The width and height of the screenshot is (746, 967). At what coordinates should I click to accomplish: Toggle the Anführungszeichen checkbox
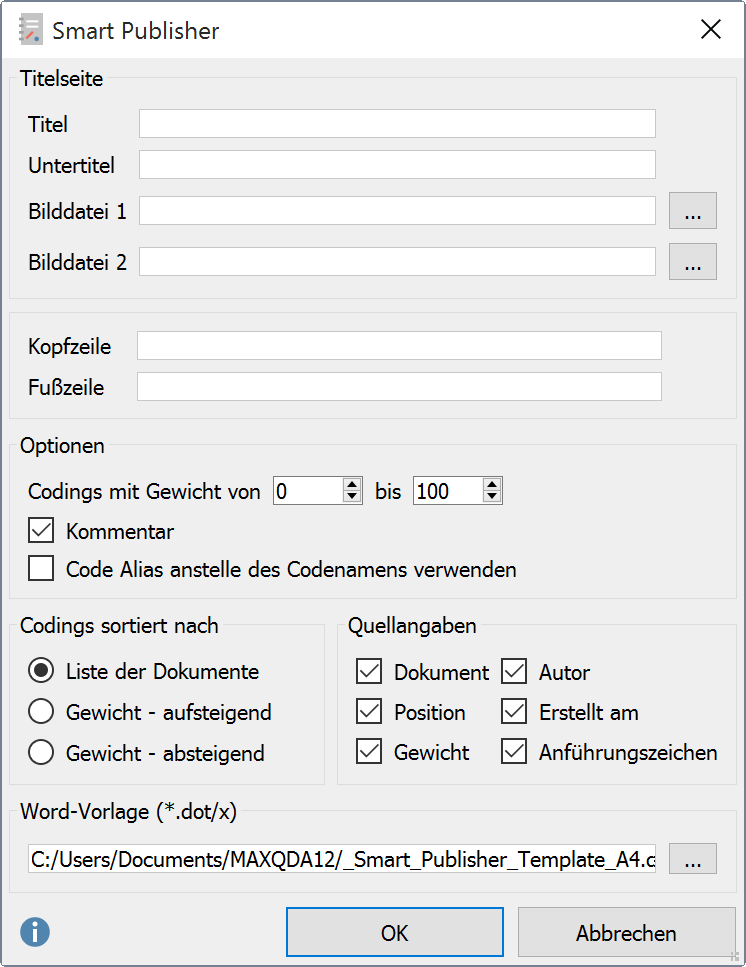514,752
